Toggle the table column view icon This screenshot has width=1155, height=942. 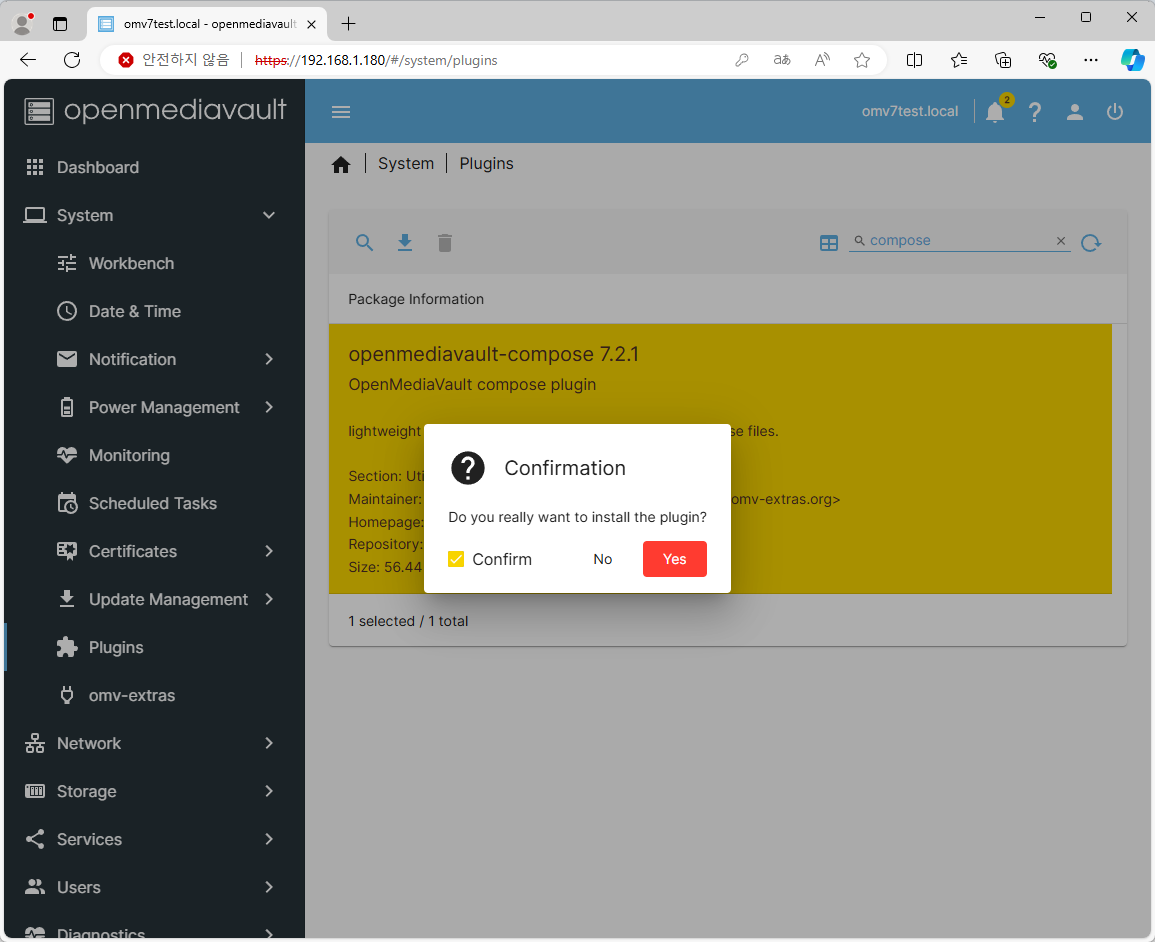pyautogui.click(x=829, y=243)
